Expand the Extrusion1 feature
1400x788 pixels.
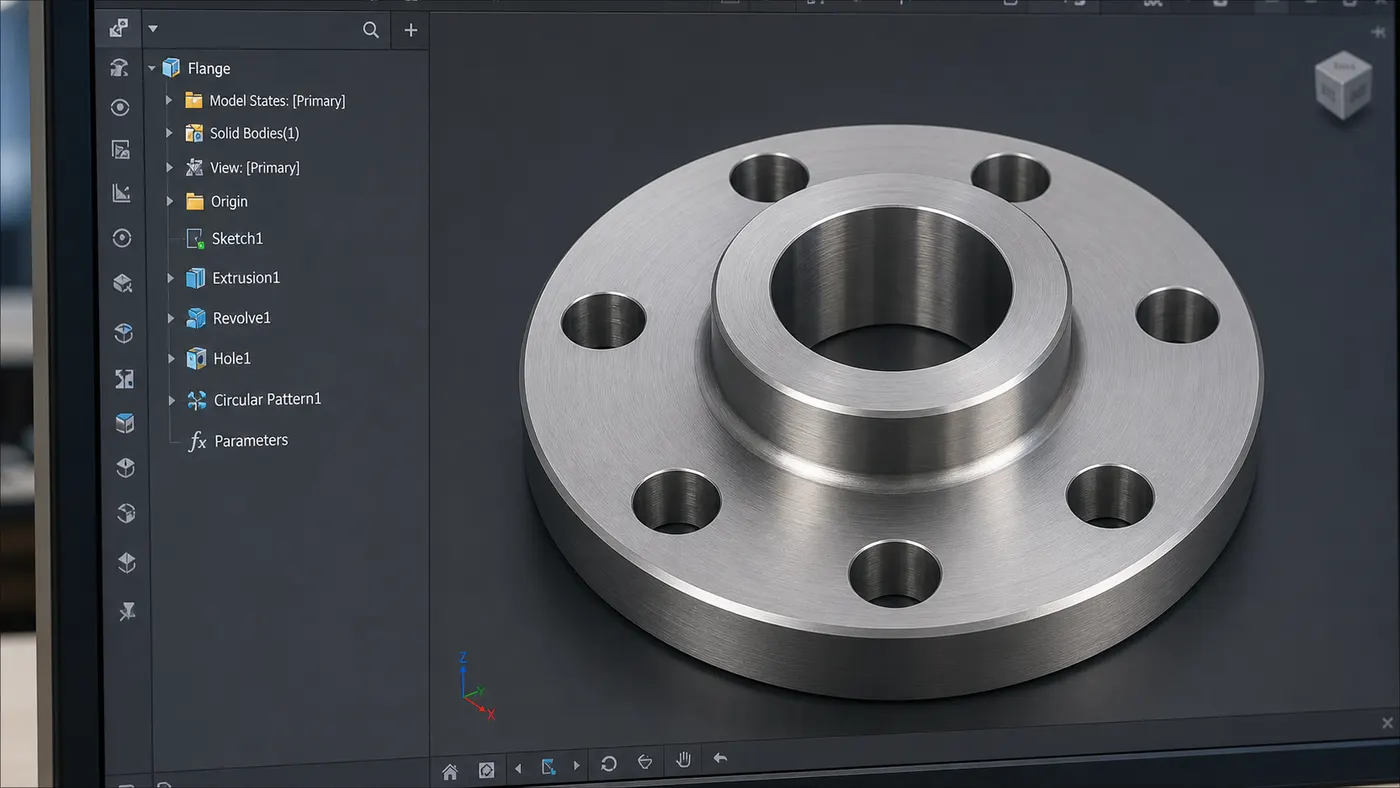click(171, 278)
